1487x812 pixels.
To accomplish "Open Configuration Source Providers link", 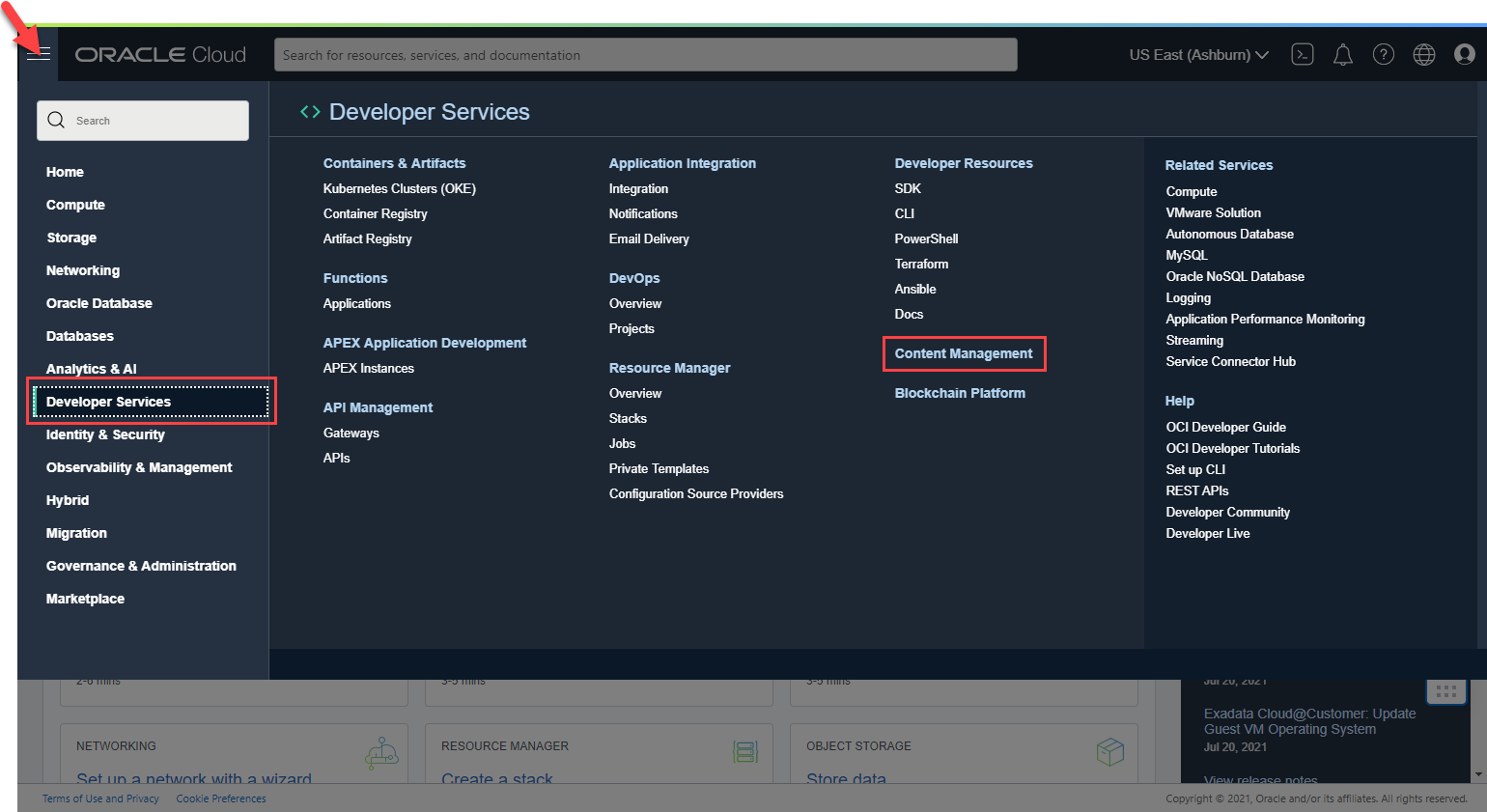I will coord(696,494).
